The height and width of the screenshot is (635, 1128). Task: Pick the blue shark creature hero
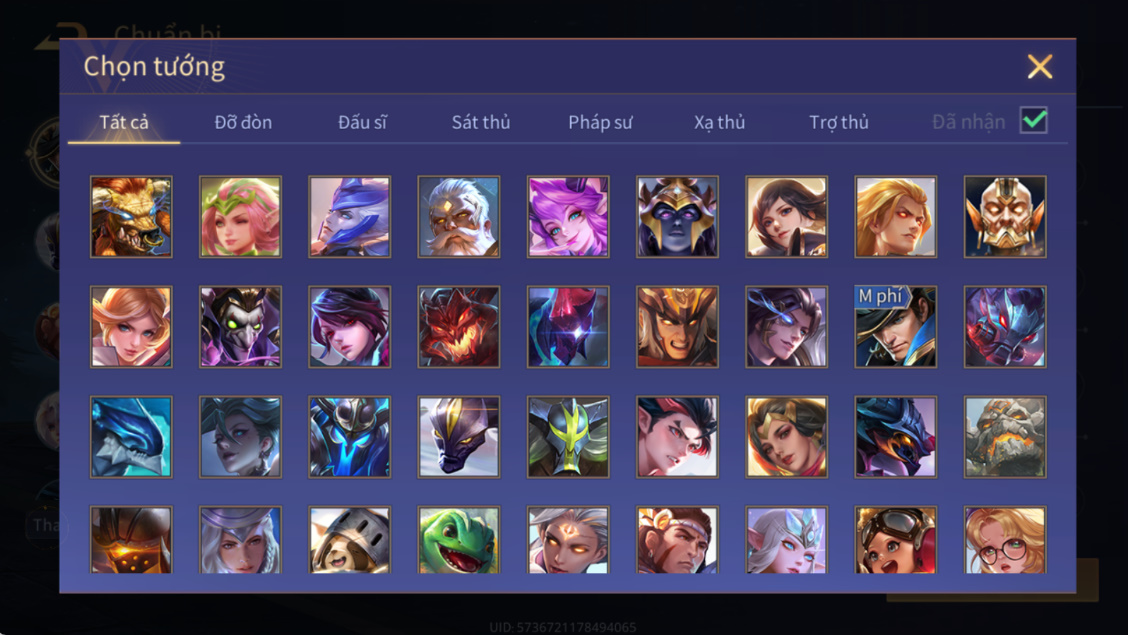point(131,437)
